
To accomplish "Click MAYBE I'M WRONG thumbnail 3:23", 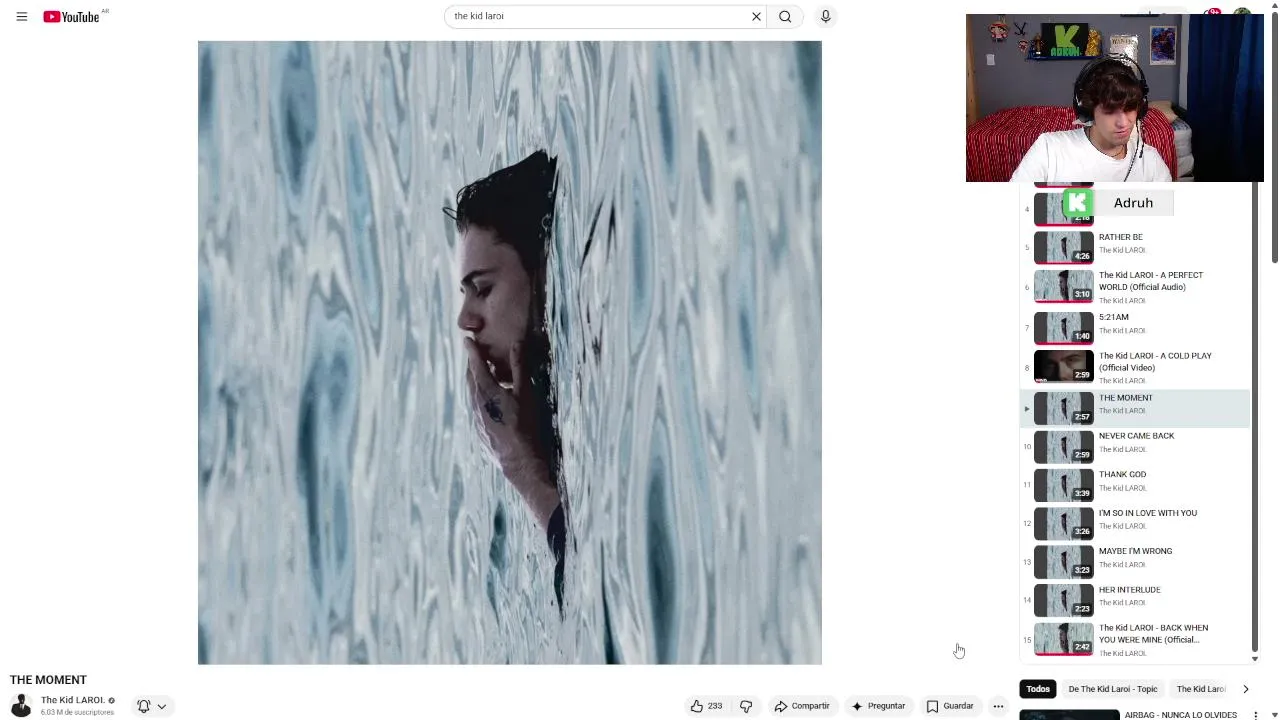I will click(x=1063, y=561).
